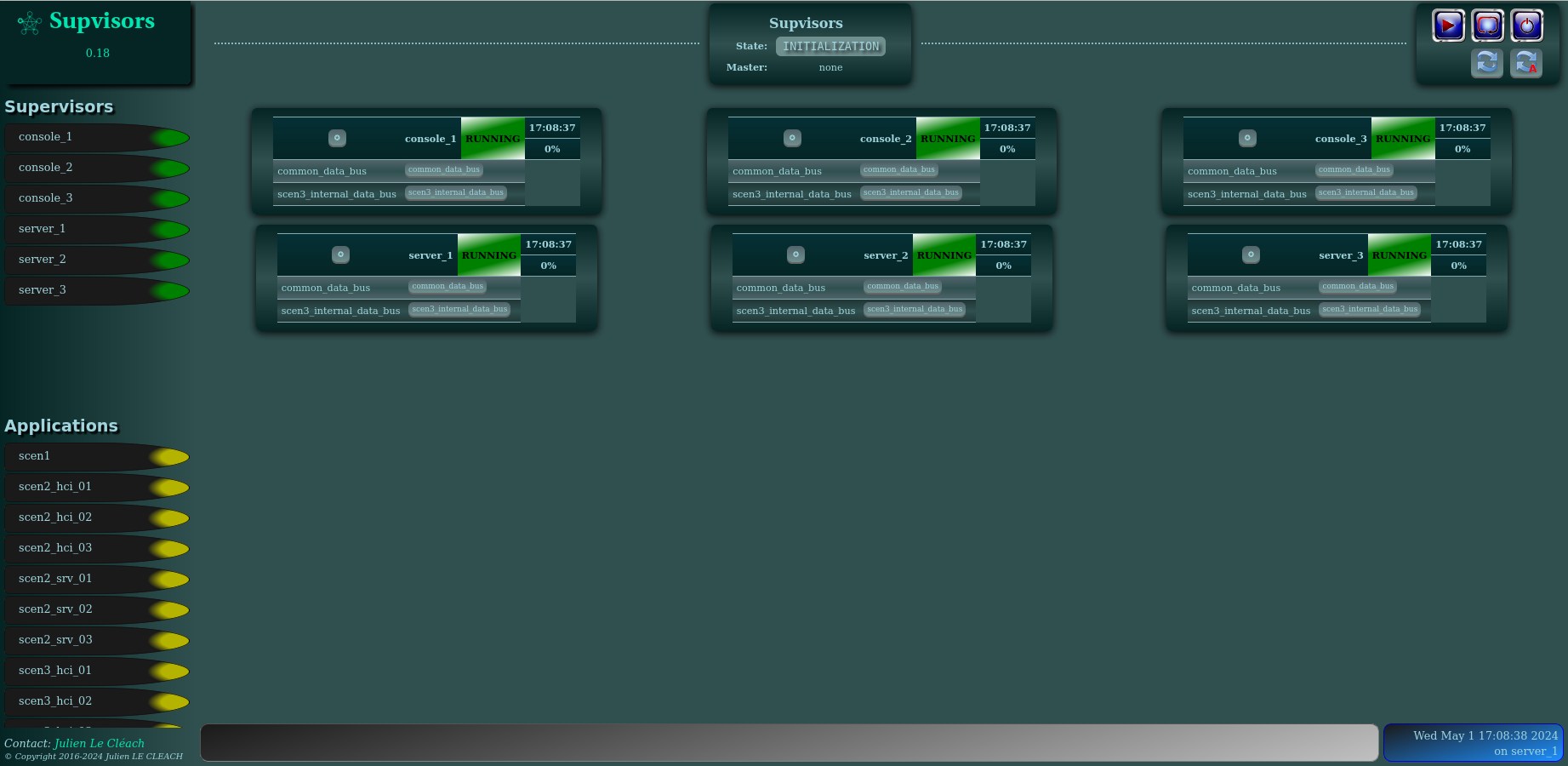Image resolution: width=1568 pixels, height=766 pixels.
Task: Open the server_2 card title link
Action: (886, 255)
